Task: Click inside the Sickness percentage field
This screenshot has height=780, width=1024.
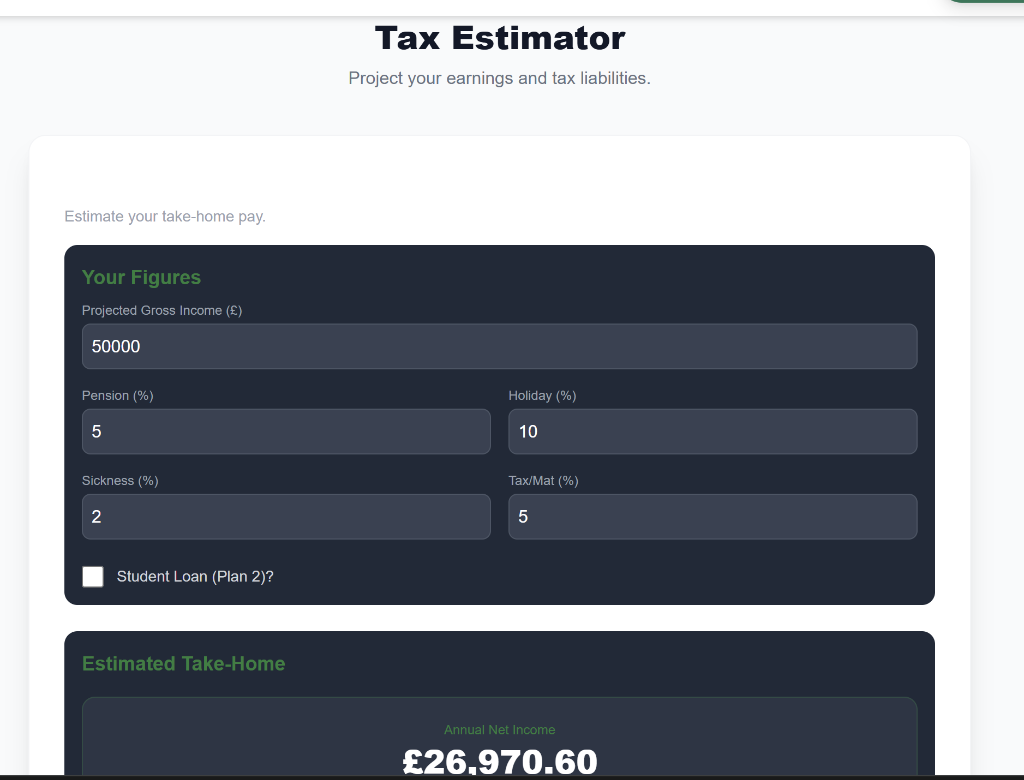Action: pyautogui.click(x=286, y=516)
